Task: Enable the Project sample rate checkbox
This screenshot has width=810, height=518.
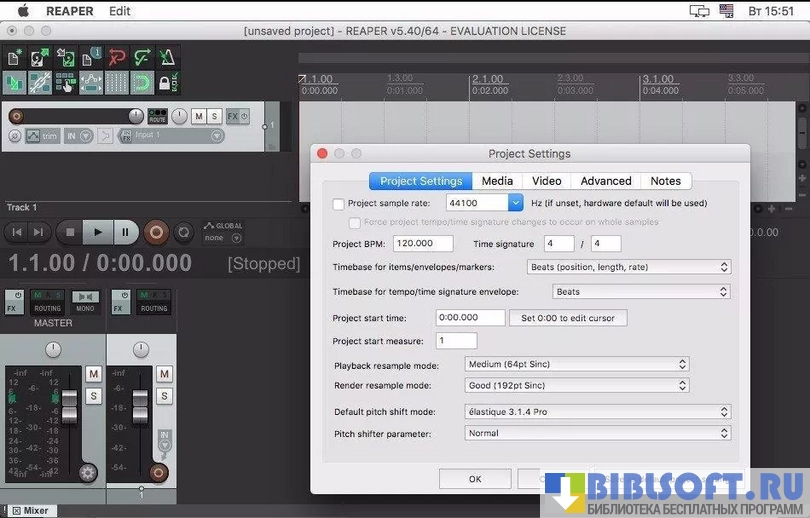Action: tap(338, 204)
